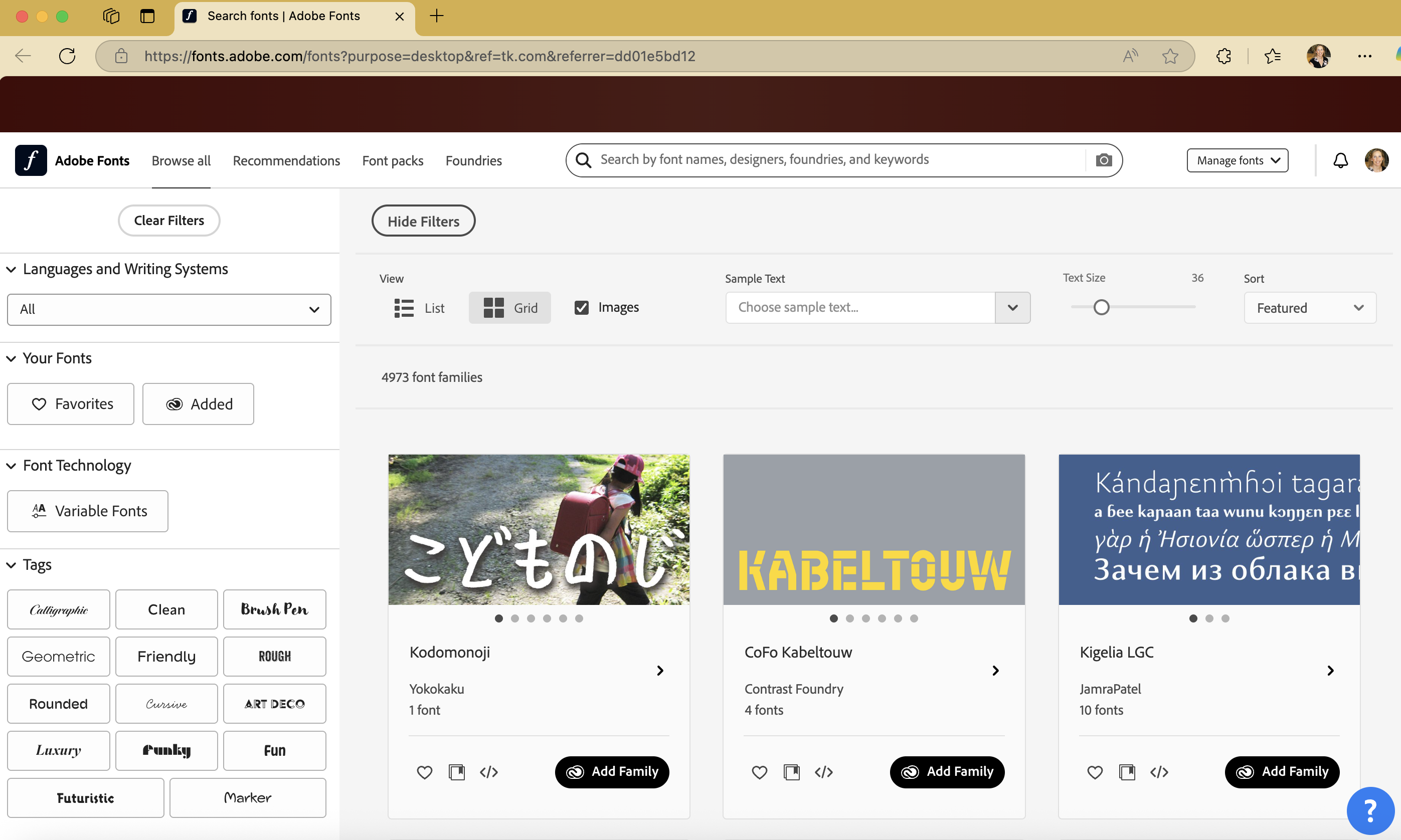Screen dimensions: 1401x840
Task: Open the Foundries tab
Action: [x=474, y=161]
